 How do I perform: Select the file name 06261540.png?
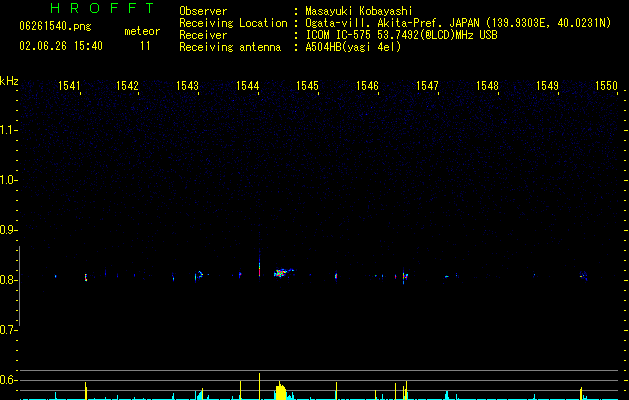(55, 26)
